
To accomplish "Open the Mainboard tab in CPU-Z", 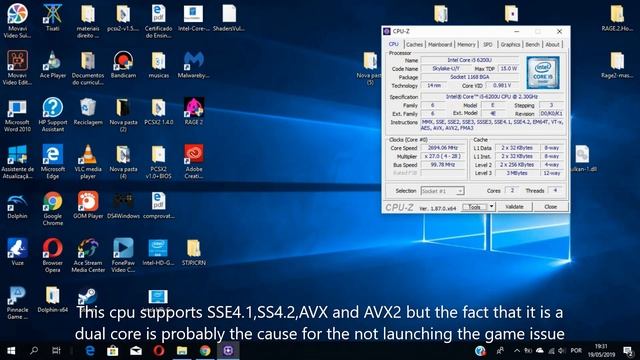I will click(x=440, y=44).
